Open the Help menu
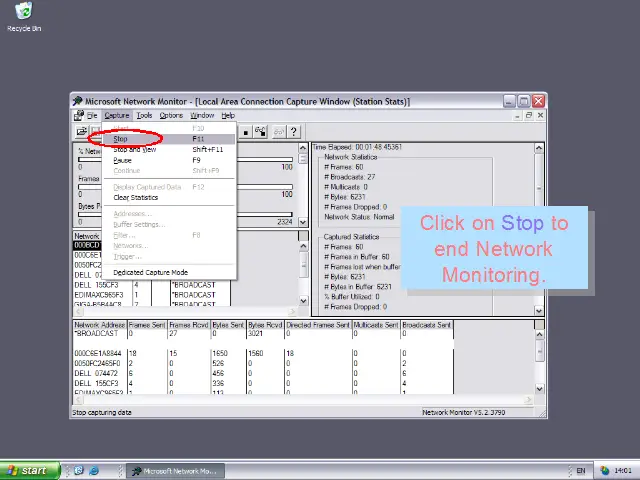 (x=228, y=116)
